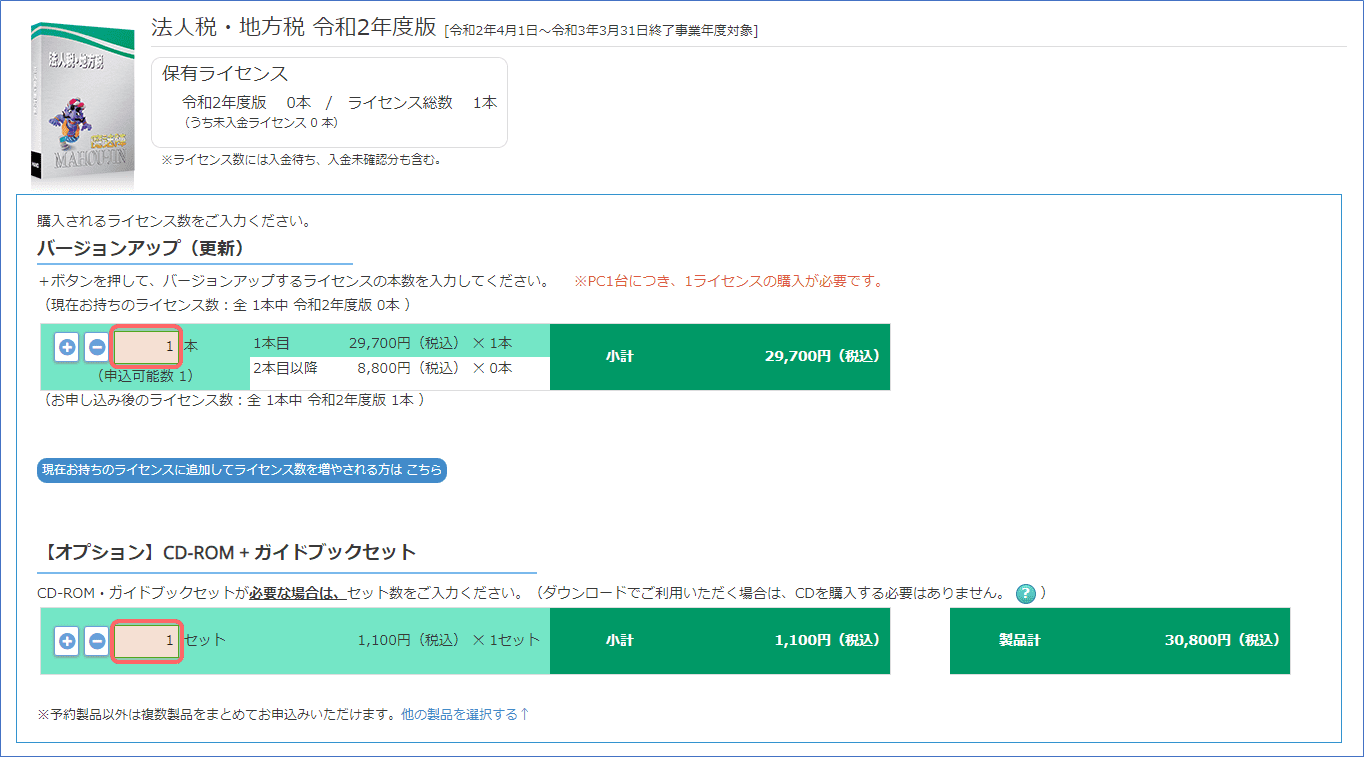
Task: Click the red PC1台につき license notice
Action: click(729, 281)
